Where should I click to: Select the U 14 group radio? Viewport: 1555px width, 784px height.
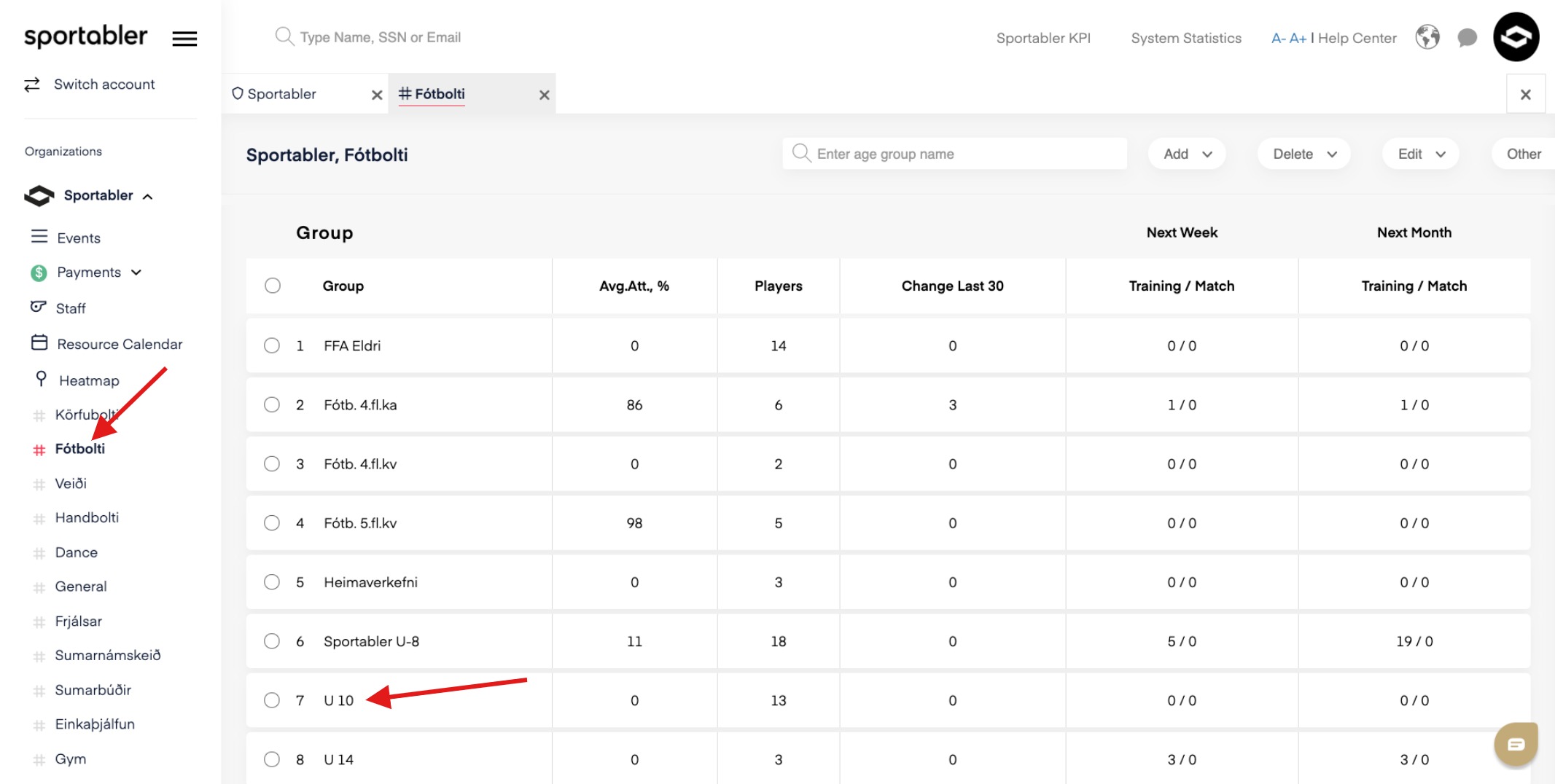click(x=272, y=759)
